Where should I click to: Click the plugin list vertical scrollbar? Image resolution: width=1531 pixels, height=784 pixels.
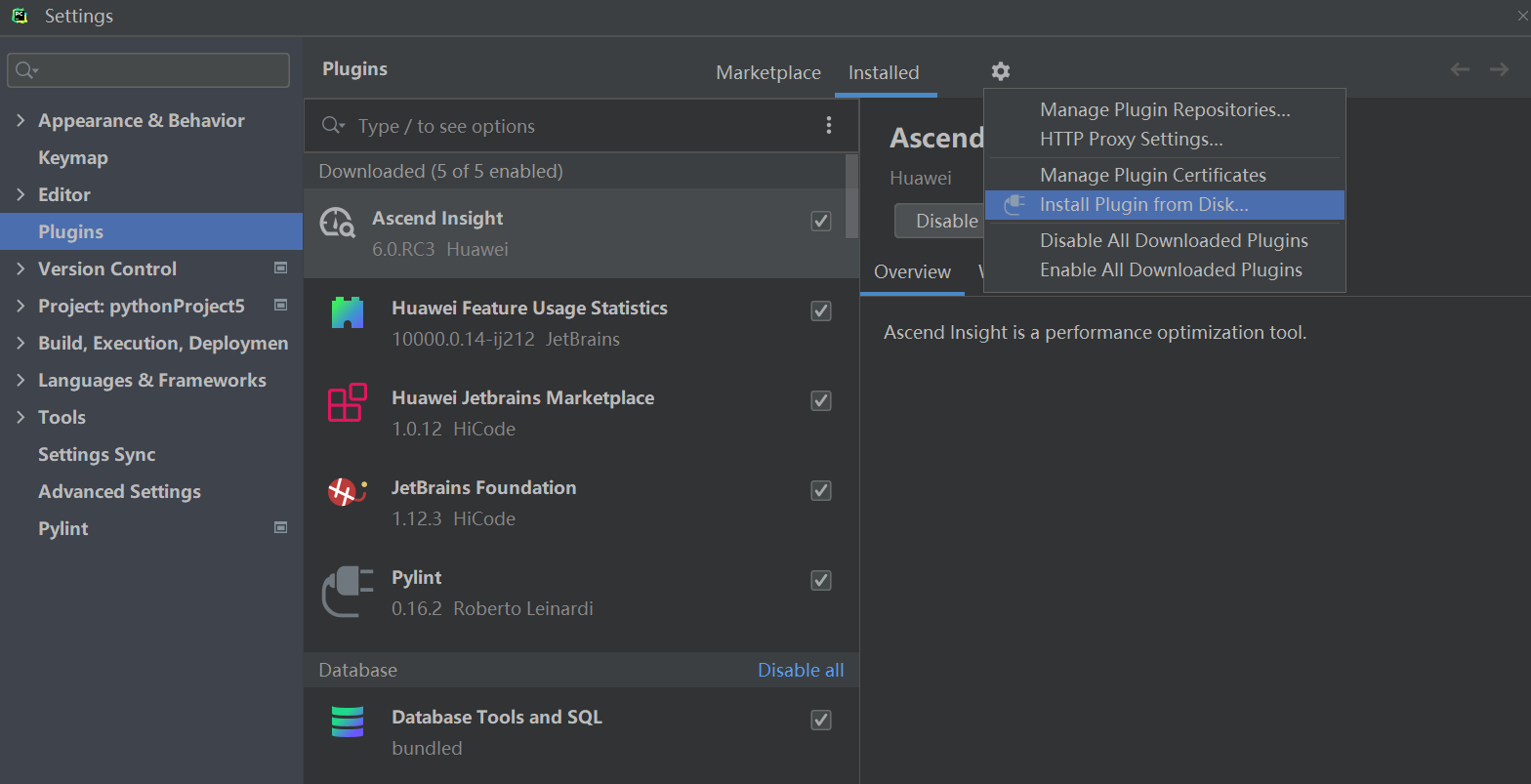(851, 195)
